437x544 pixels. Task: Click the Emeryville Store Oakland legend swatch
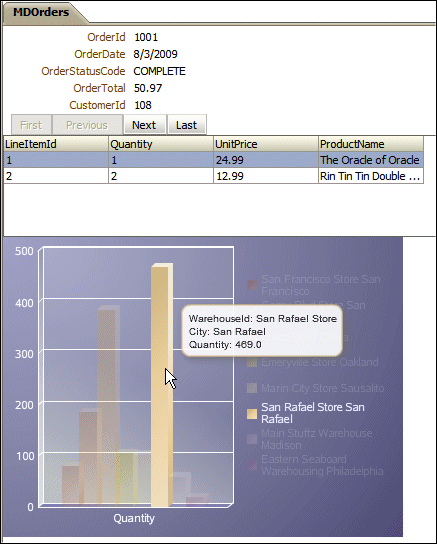pyautogui.click(x=252, y=363)
